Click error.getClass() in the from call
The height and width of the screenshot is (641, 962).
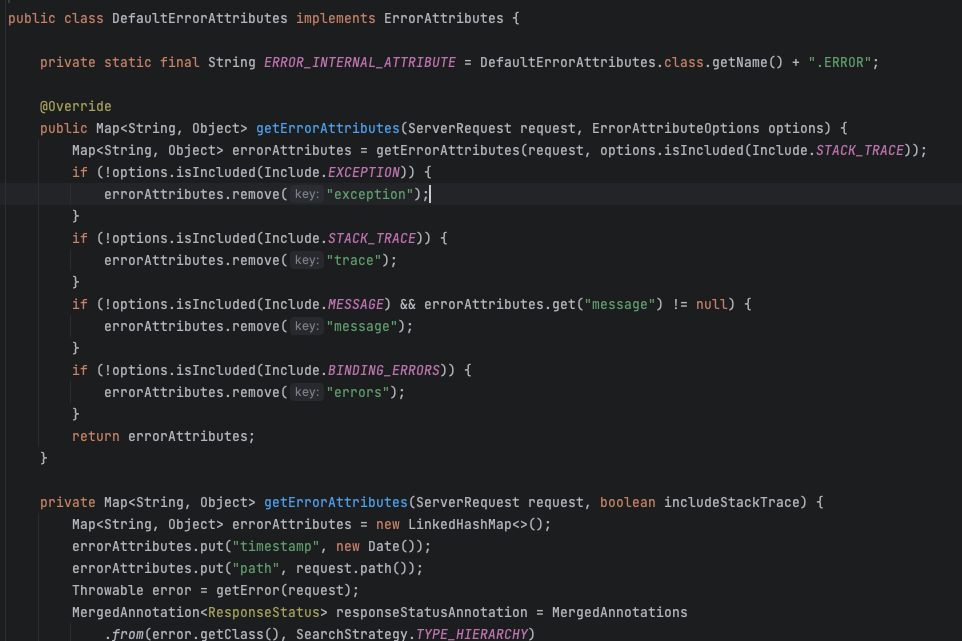(216, 634)
